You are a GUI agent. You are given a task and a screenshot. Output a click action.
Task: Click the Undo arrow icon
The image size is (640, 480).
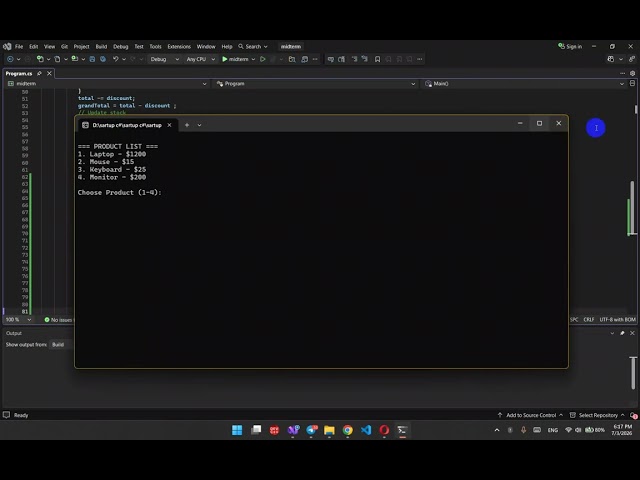tap(116, 59)
